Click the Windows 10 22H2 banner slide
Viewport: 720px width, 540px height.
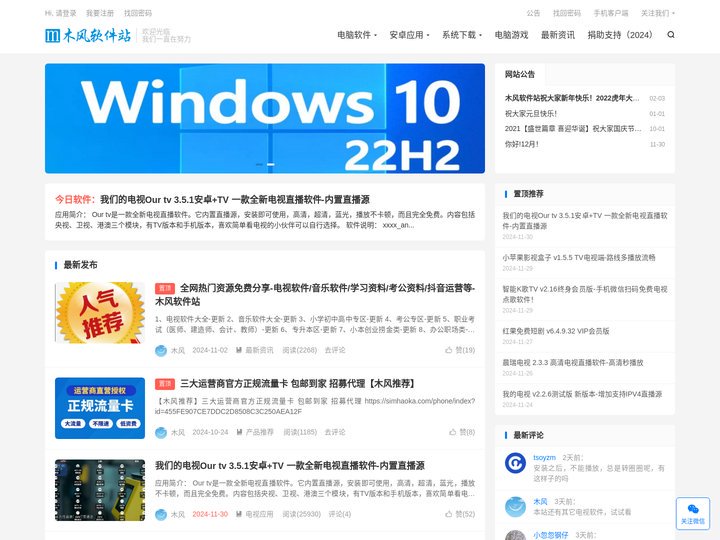pyautogui.click(x=265, y=118)
